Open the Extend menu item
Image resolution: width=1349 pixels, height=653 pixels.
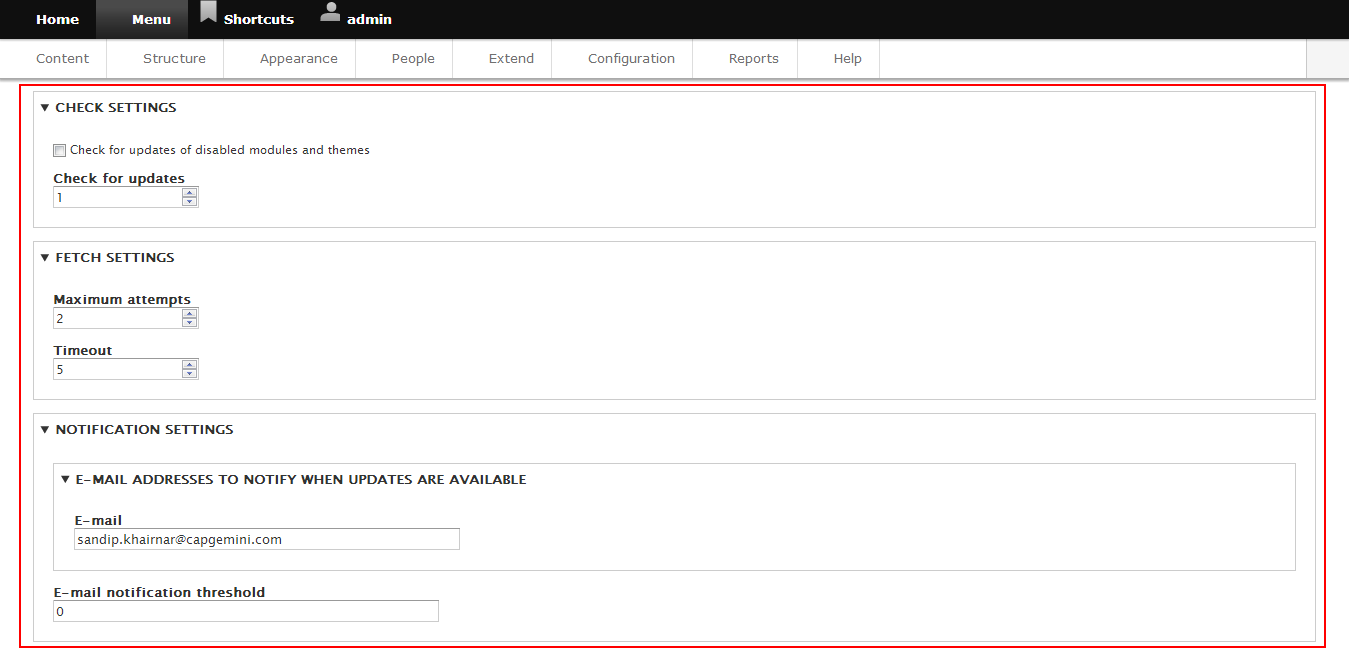point(511,59)
